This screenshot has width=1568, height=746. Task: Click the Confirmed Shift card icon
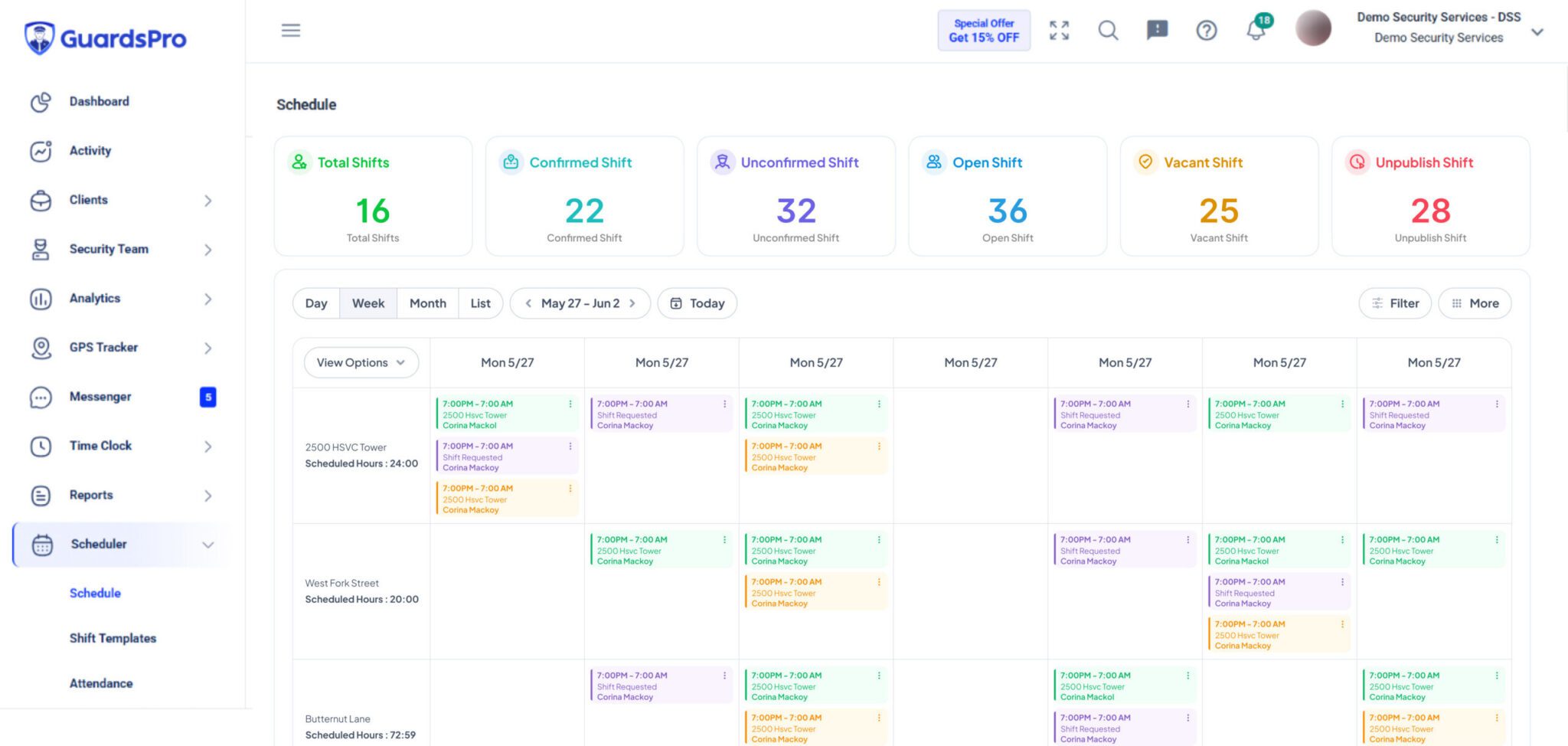click(x=511, y=162)
